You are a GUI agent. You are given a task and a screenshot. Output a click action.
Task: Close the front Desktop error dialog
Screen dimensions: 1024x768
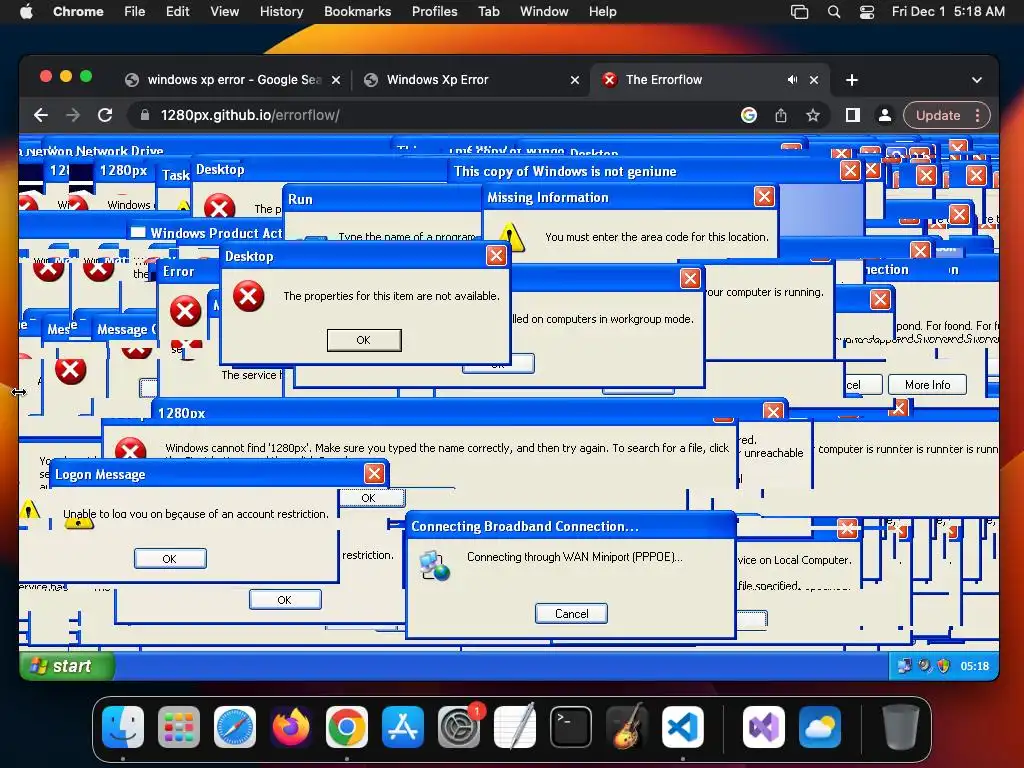496,255
